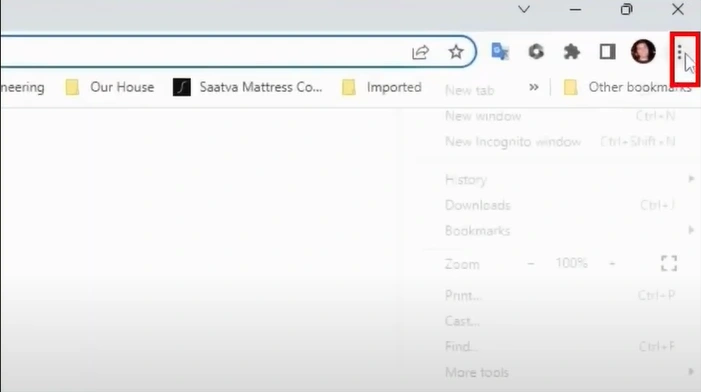Expand the Bookmarks submenu
701x392 pixels.
point(561,231)
